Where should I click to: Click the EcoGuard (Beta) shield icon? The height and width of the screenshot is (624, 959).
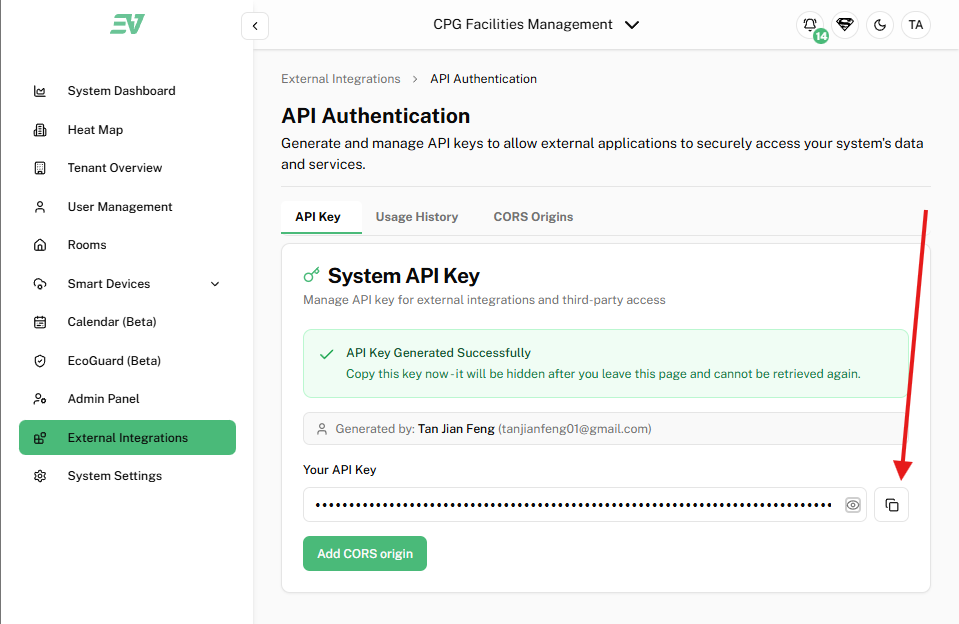[40, 361]
